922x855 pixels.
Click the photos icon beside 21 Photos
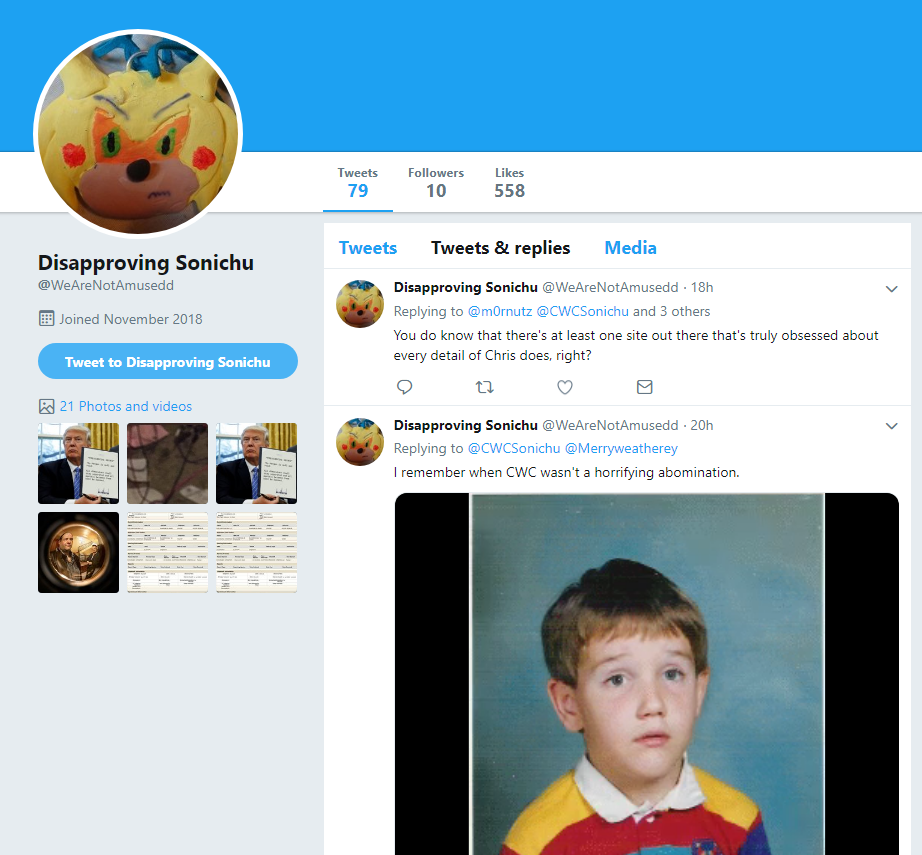46,406
